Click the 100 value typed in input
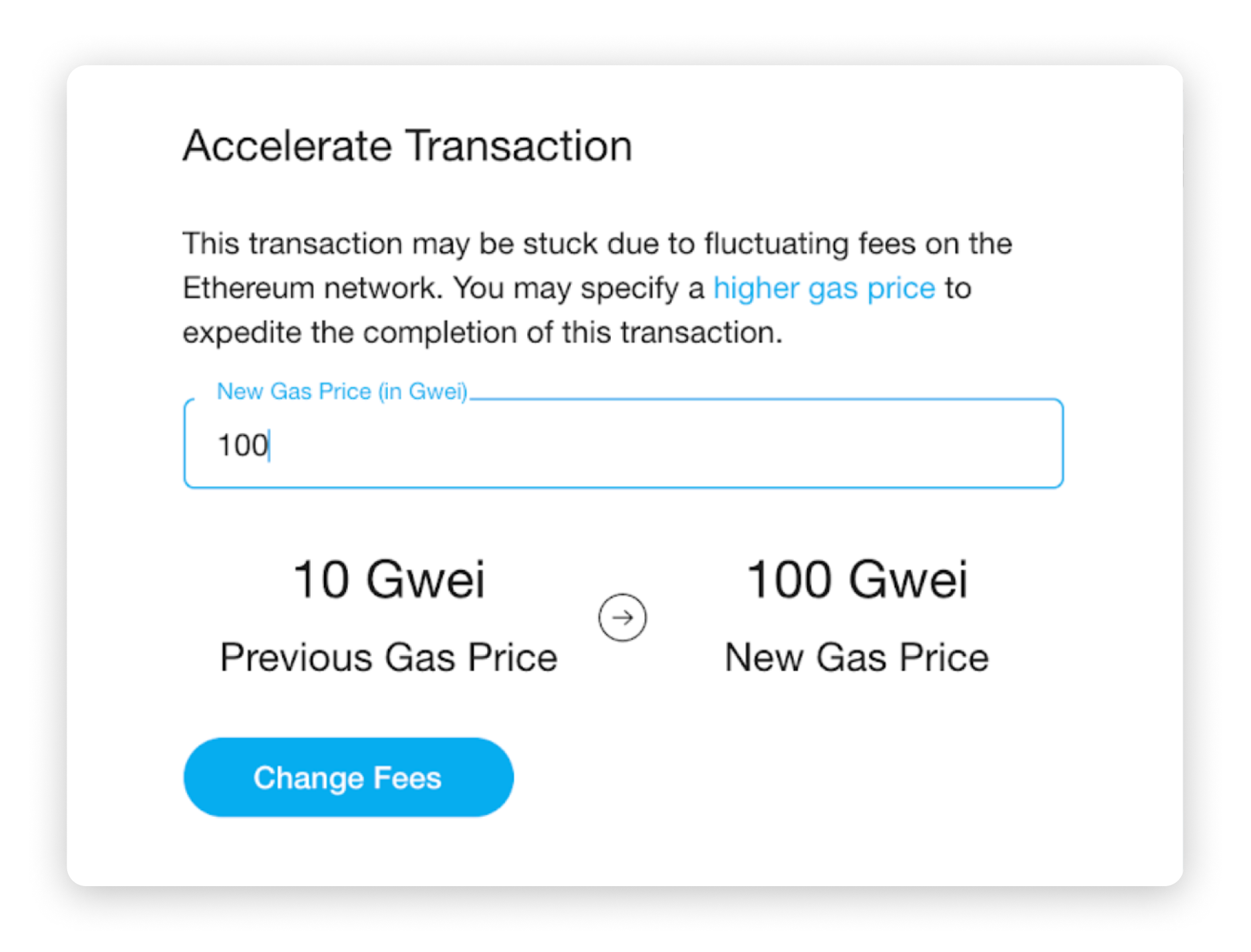The height and width of the screenshot is (952, 1251). click(x=242, y=445)
